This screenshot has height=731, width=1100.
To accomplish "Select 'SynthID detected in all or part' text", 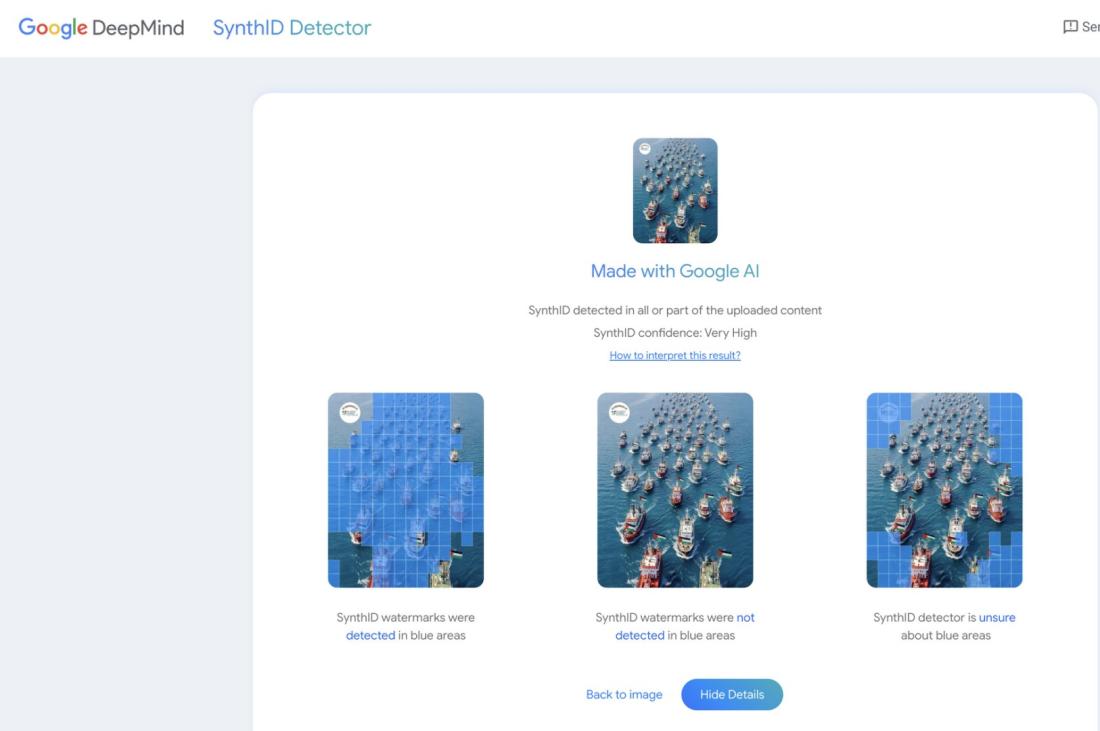I will pos(675,310).
